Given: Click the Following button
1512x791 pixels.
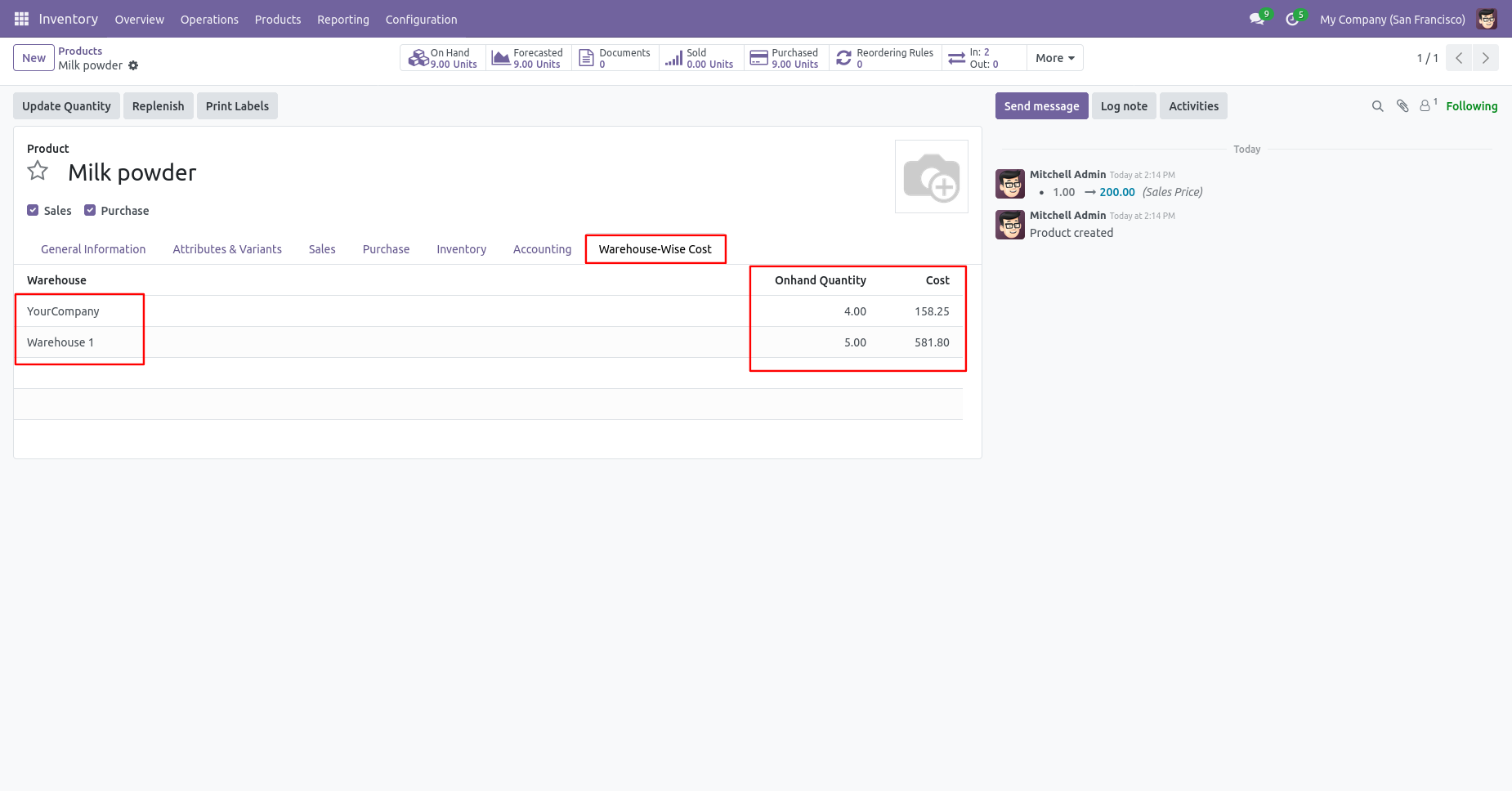Looking at the screenshot, I should point(1472,106).
